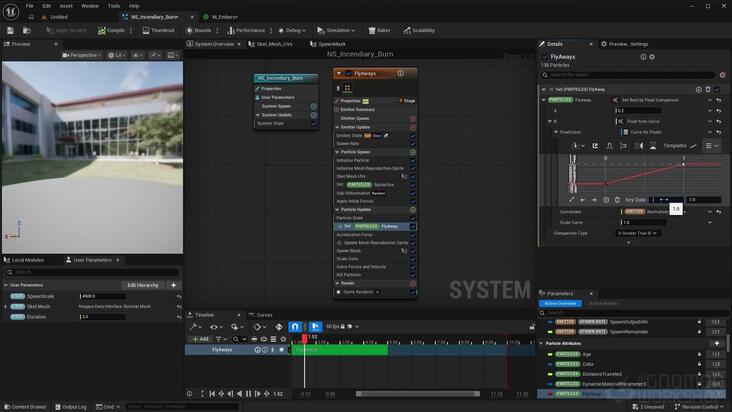Toggle the Acceleration Force module checkbox

point(413,235)
